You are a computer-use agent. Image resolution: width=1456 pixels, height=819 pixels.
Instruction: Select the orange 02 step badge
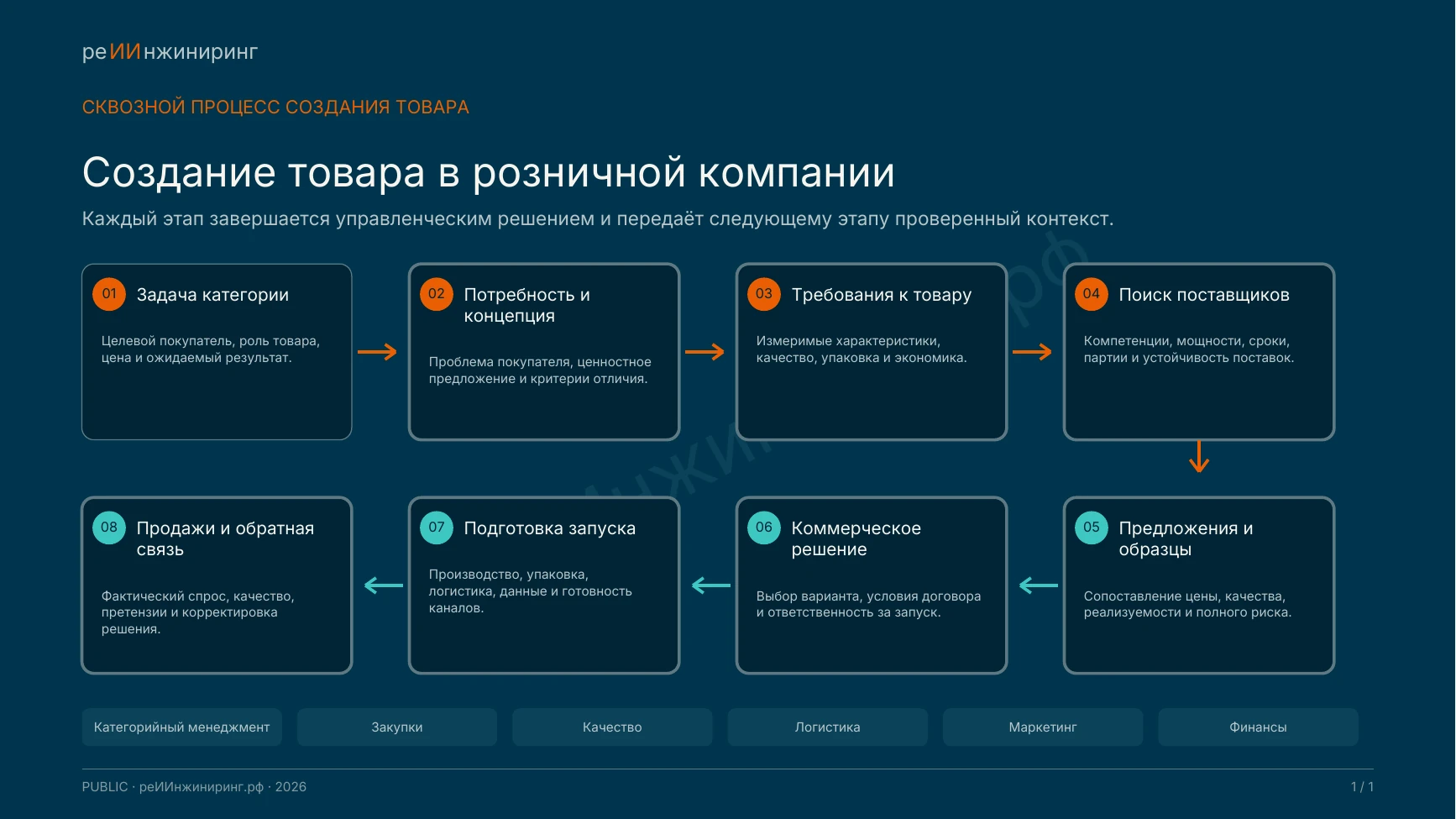[x=437, y=294]
